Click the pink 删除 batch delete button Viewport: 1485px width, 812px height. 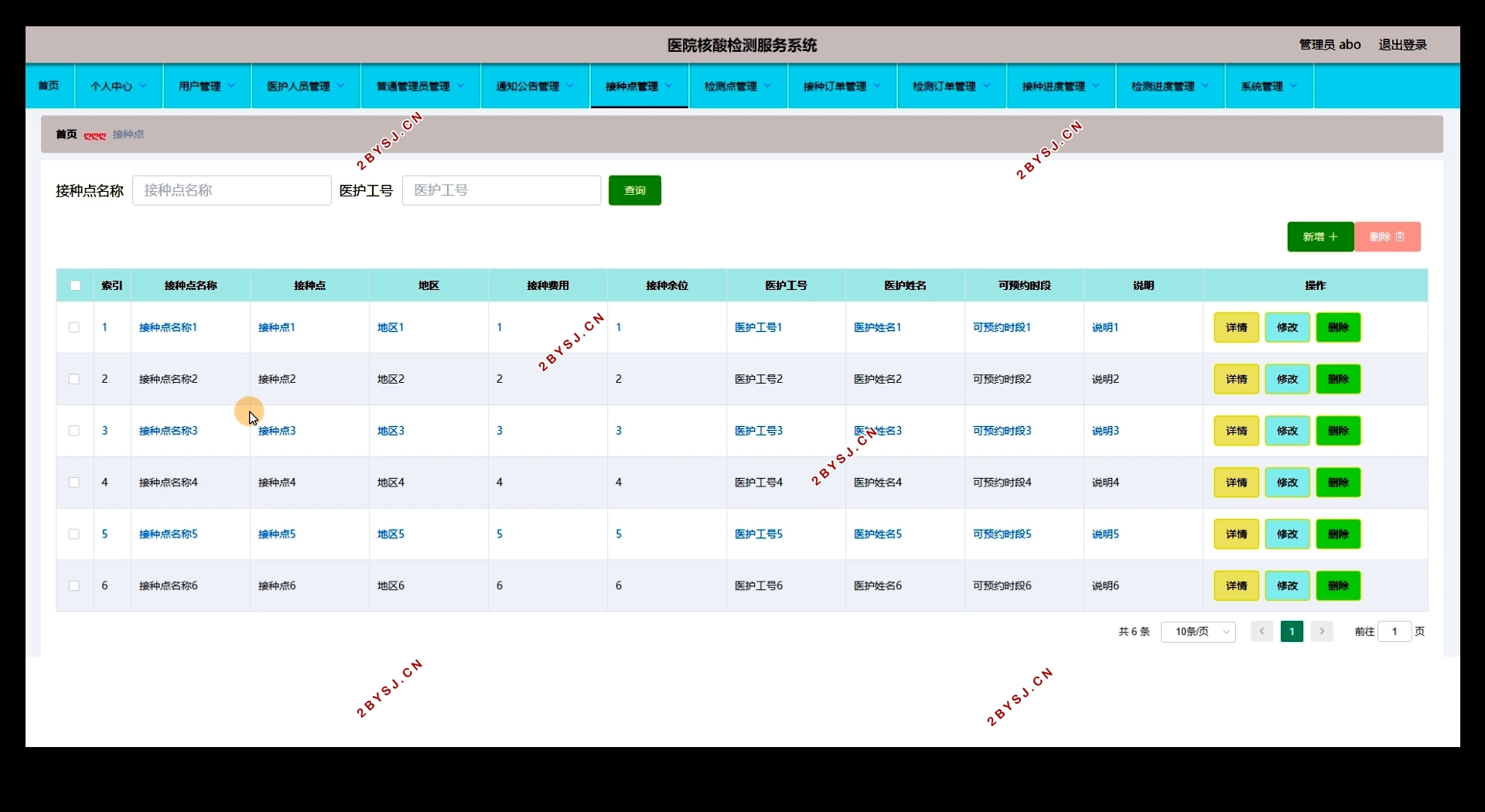[1388, 237]
